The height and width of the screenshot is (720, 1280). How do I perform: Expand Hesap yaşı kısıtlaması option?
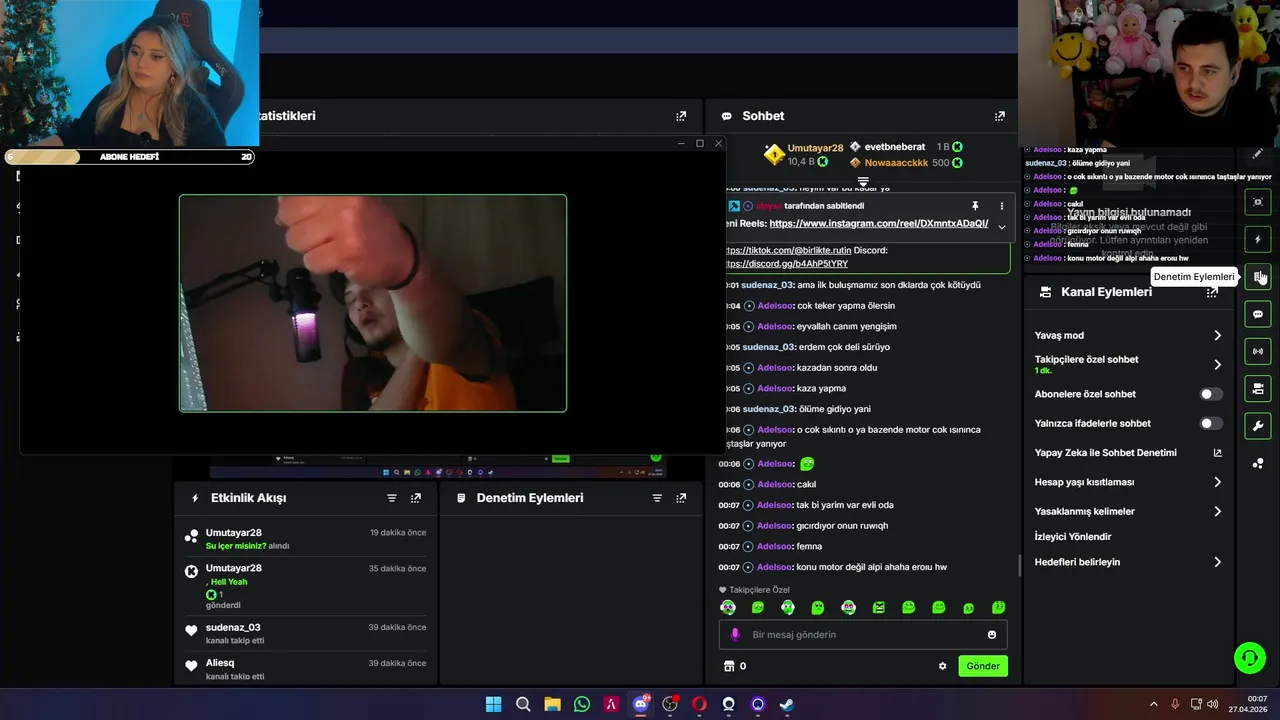pos(1217,482)
